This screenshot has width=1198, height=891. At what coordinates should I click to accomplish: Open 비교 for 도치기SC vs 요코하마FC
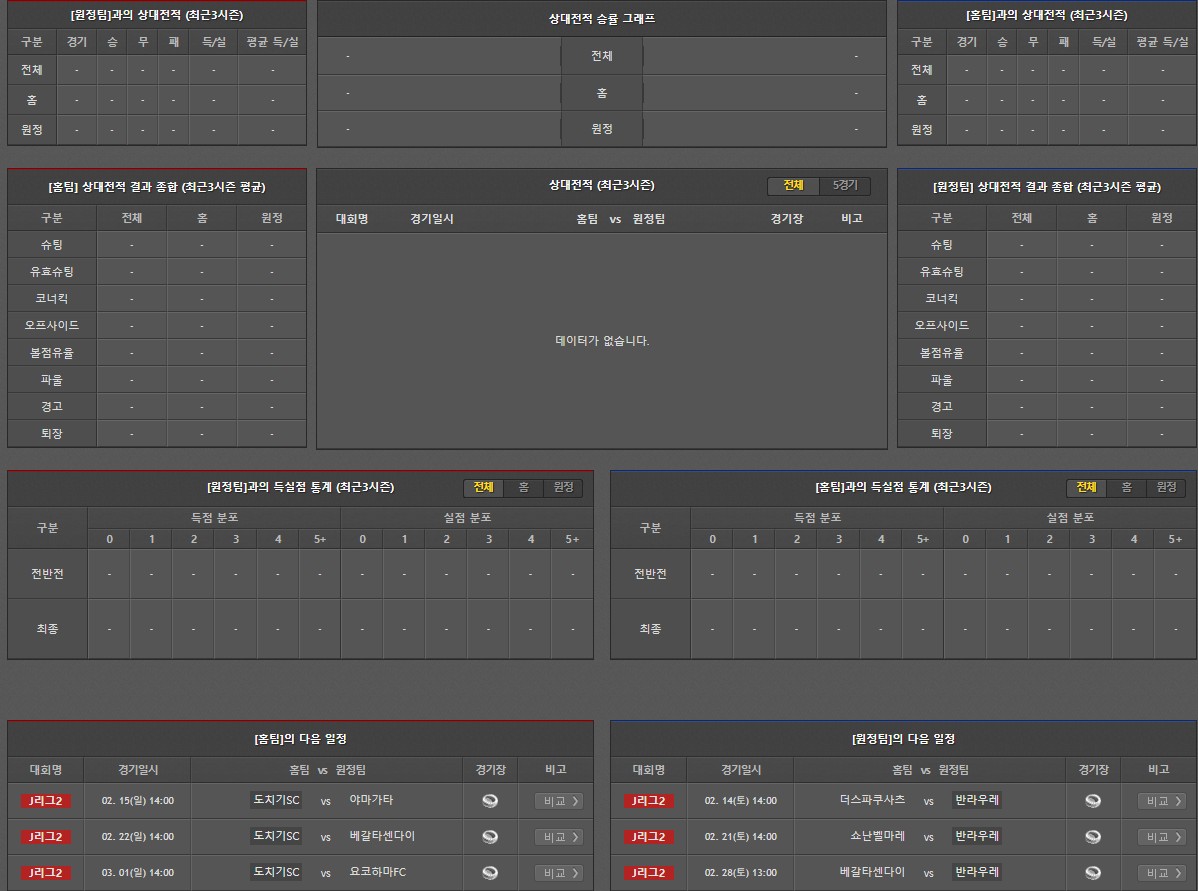click(558, 873)
